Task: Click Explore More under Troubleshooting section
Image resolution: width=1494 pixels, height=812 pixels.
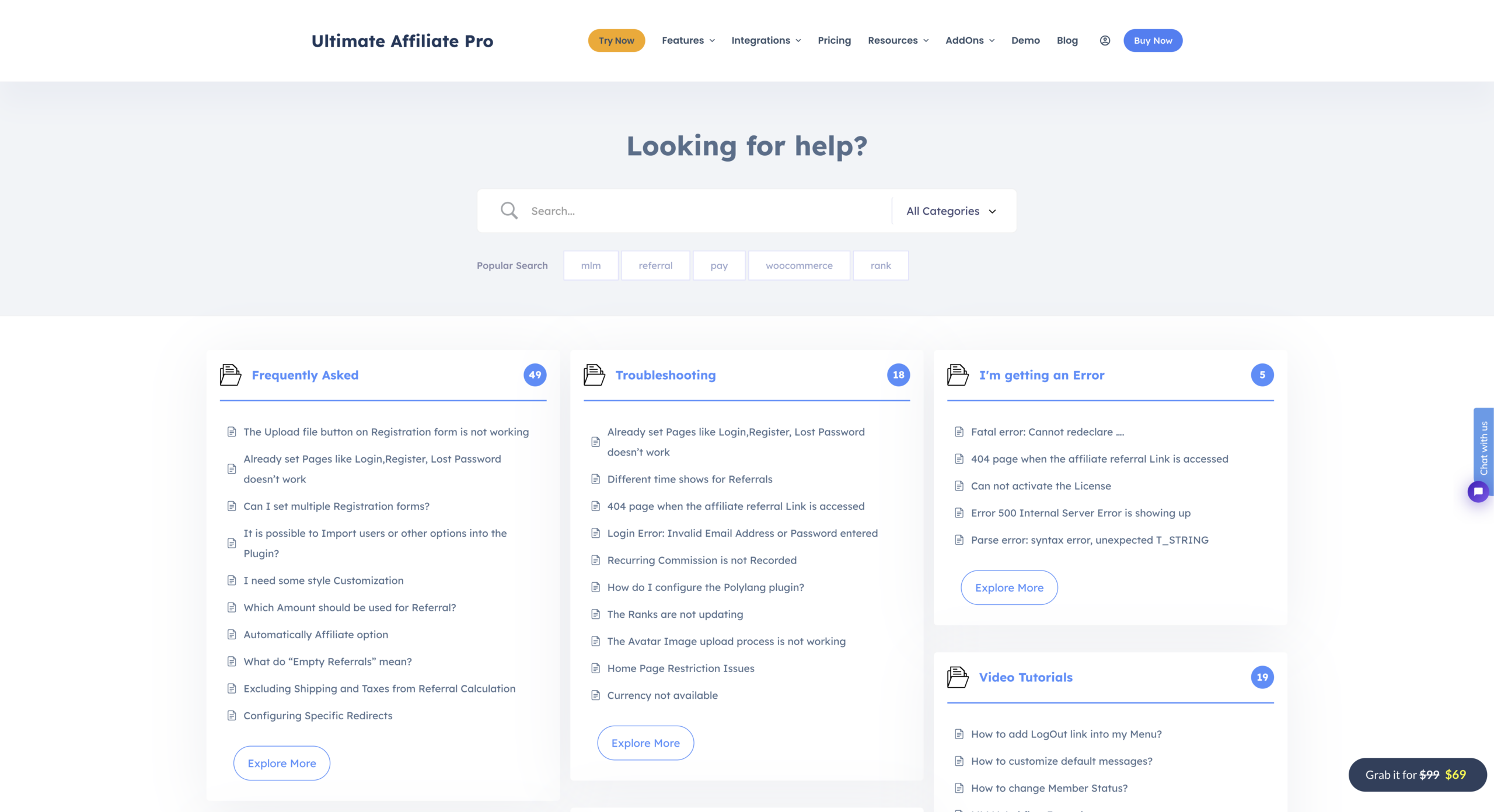Action: [645, 742]
